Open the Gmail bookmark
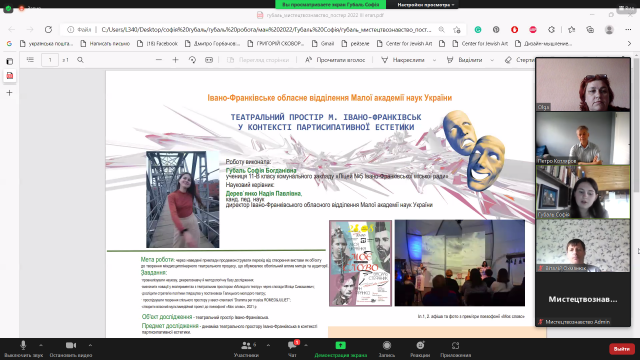The image size is (640, 360). 322,43
